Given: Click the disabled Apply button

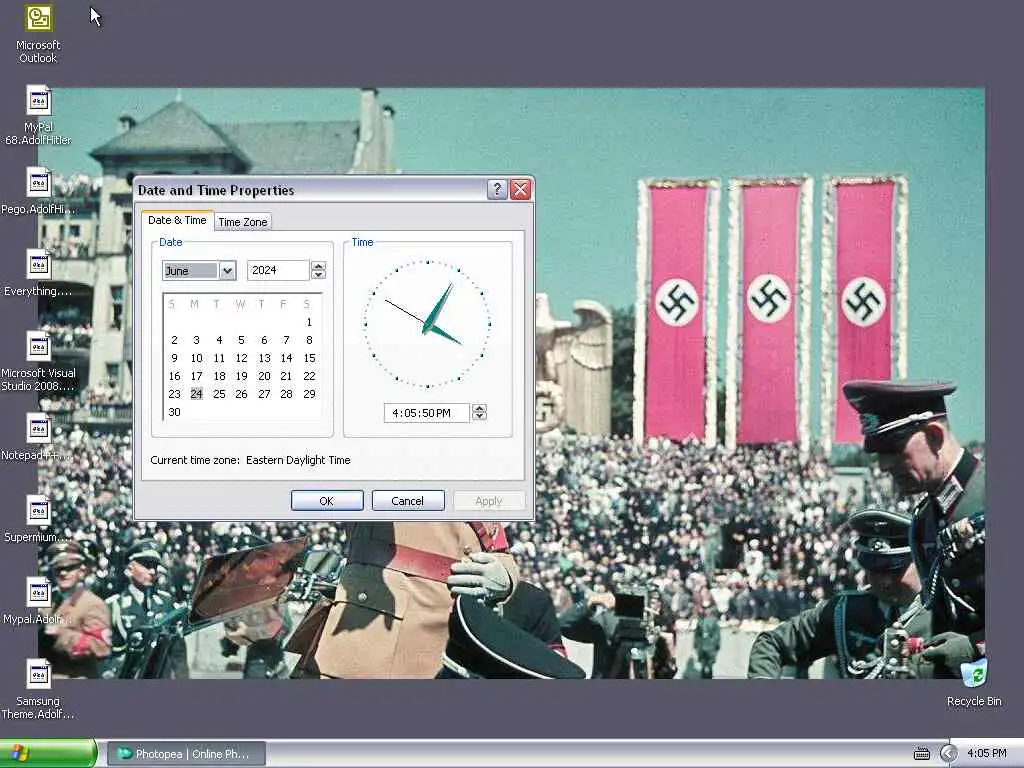Looking at the screenshot, I should pyautogui.click(x=488, y=501).
